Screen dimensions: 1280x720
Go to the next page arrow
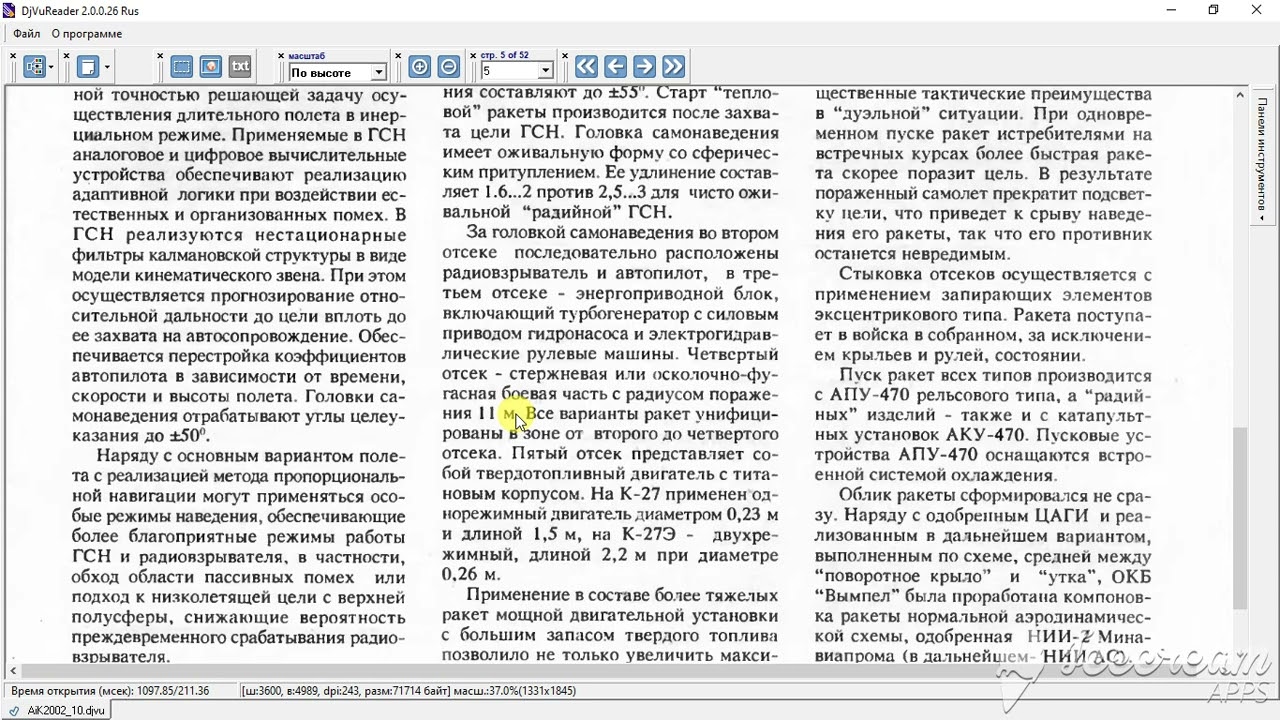tap(644, 67)
